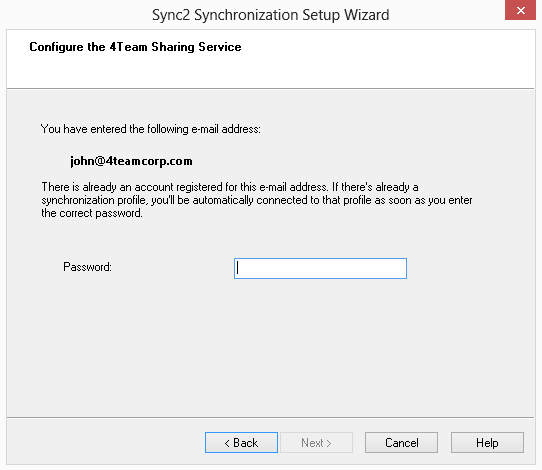Image resolution: width=542 pixels, height=470 pixels.
Task: Select the john@4teamcorp.com email address text
Action: click(131, 161)
